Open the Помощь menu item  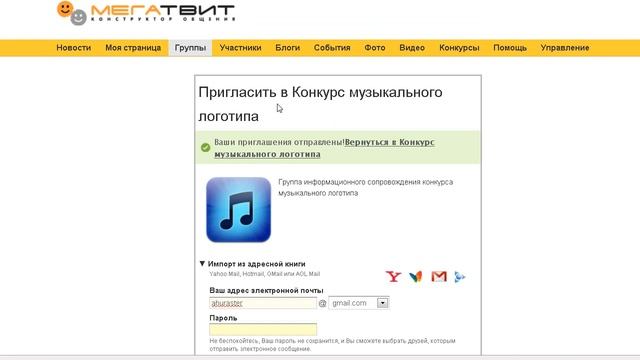coord(510,48)
